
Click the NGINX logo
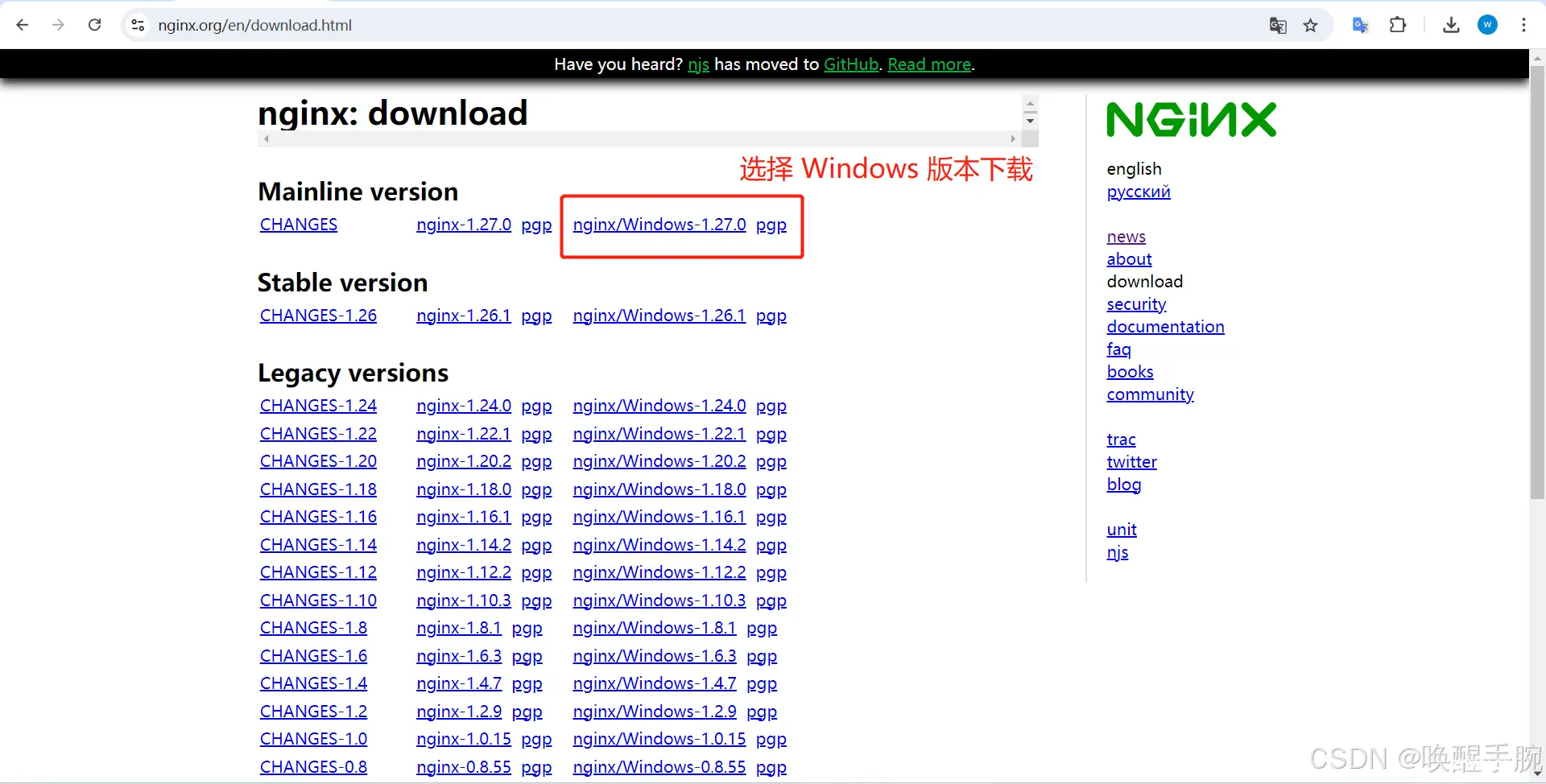coord(1191,119)
